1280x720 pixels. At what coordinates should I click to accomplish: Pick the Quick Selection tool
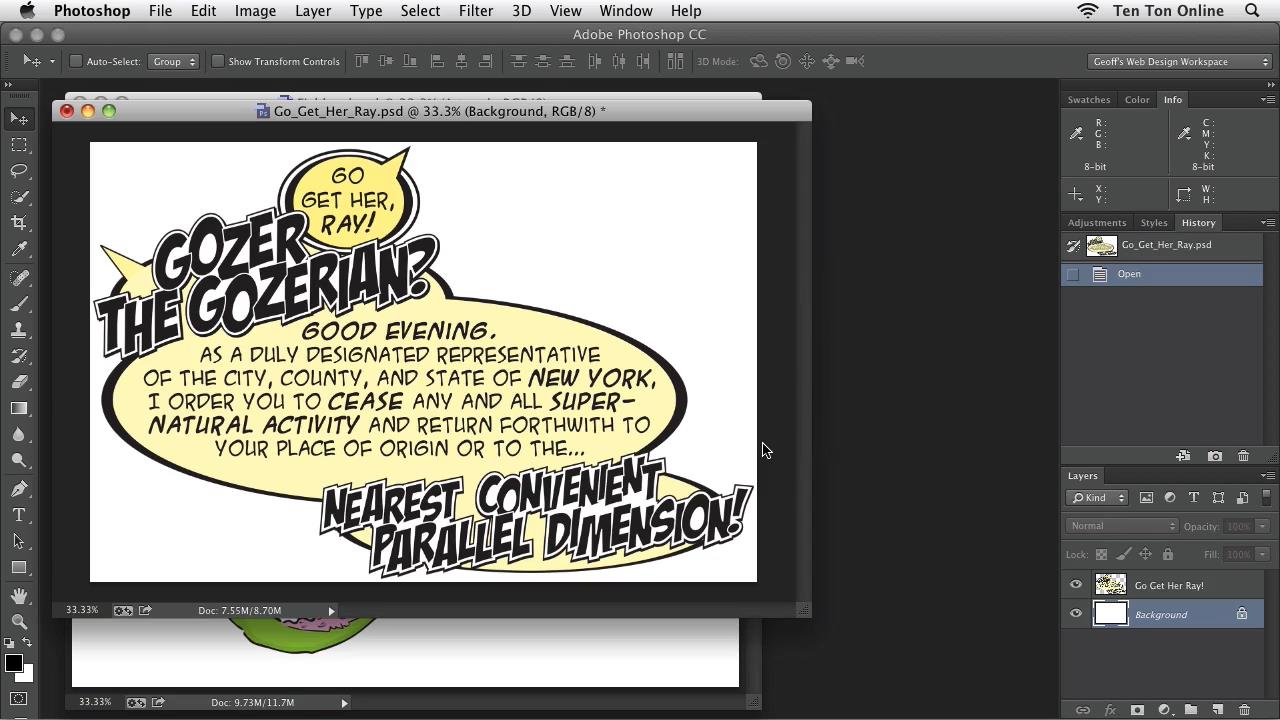coord(19,197)
